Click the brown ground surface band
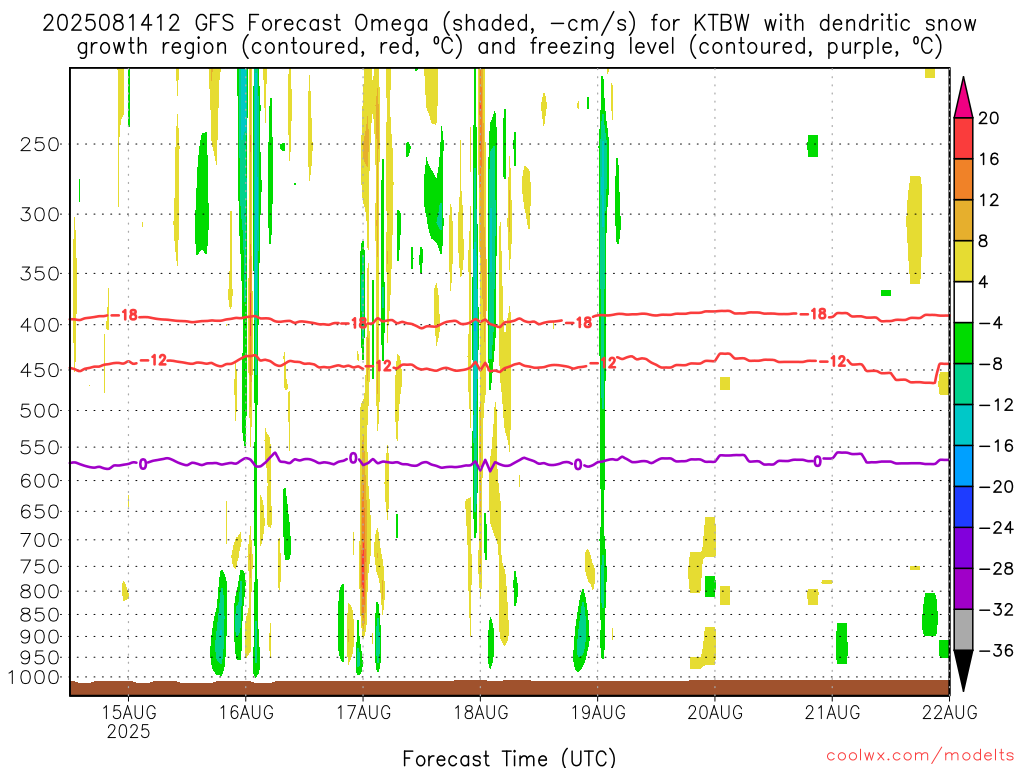1024x768 pixels. [509, 688]
